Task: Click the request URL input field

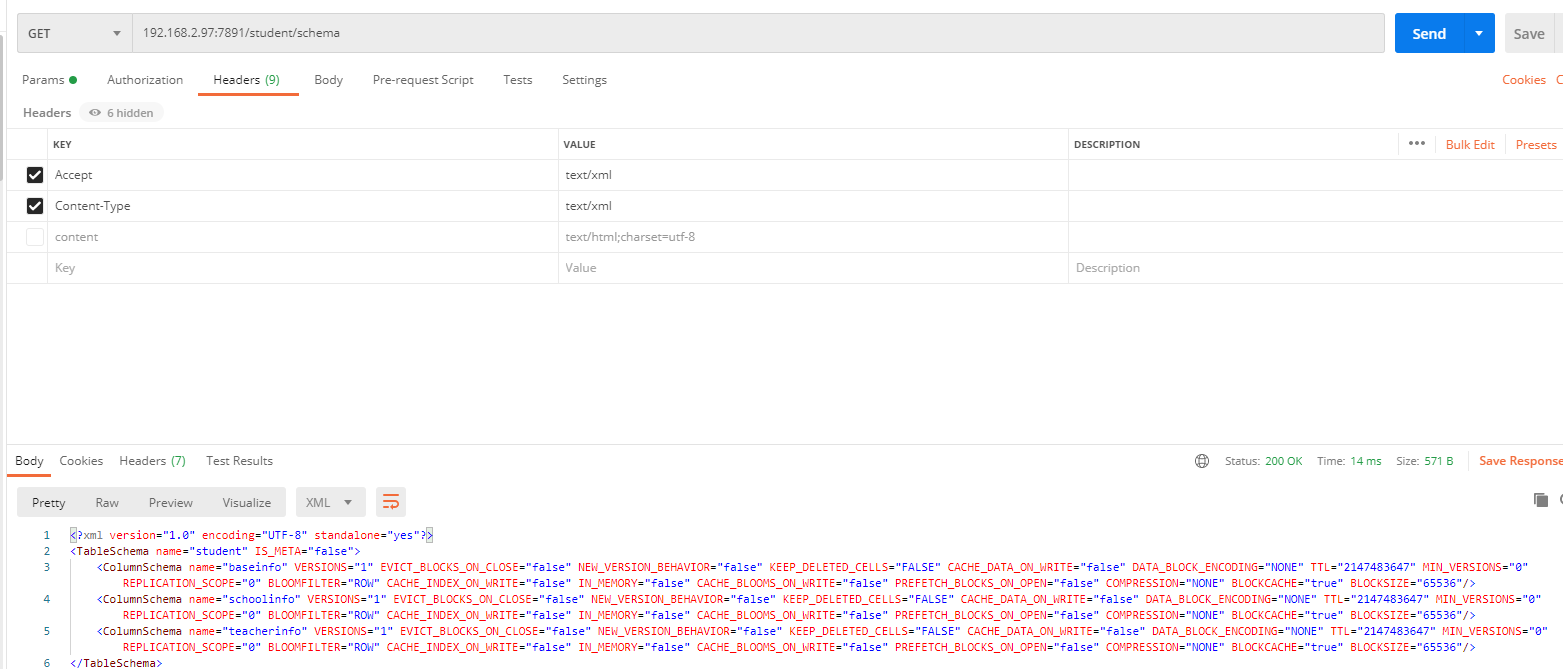Action: click(760, 33)
